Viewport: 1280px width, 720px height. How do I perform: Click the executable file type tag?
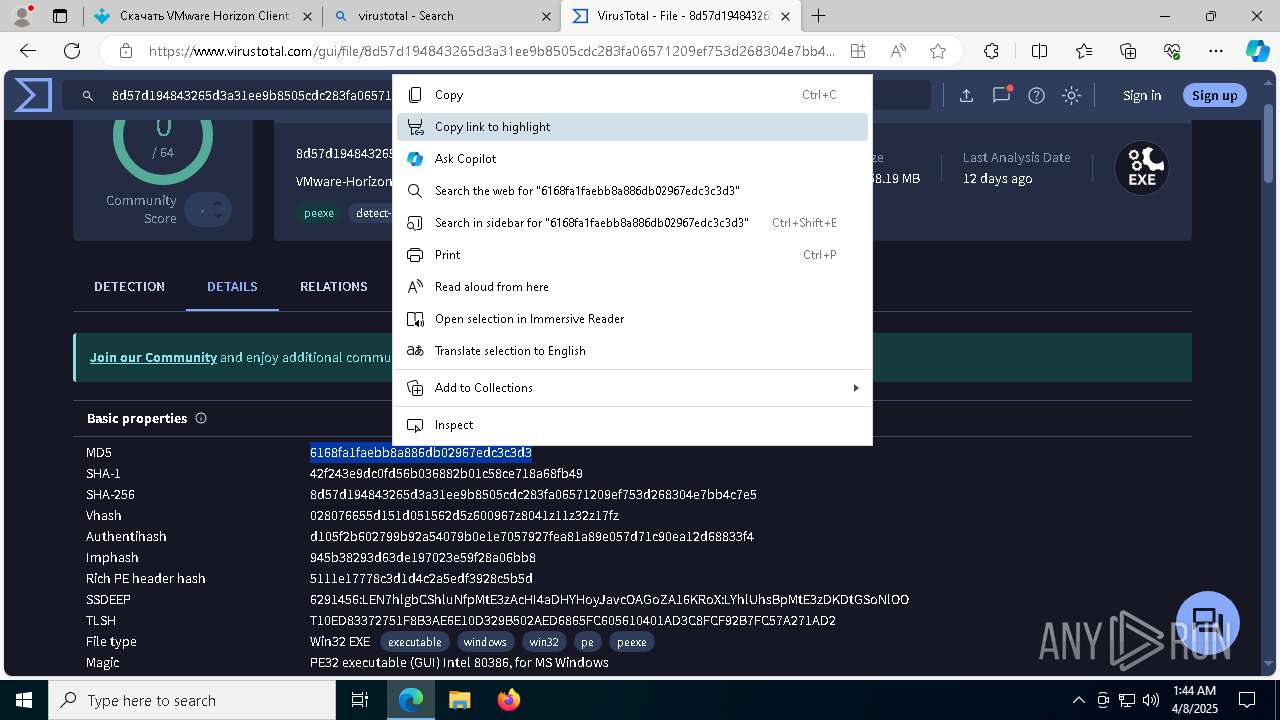tap(414, 642)
